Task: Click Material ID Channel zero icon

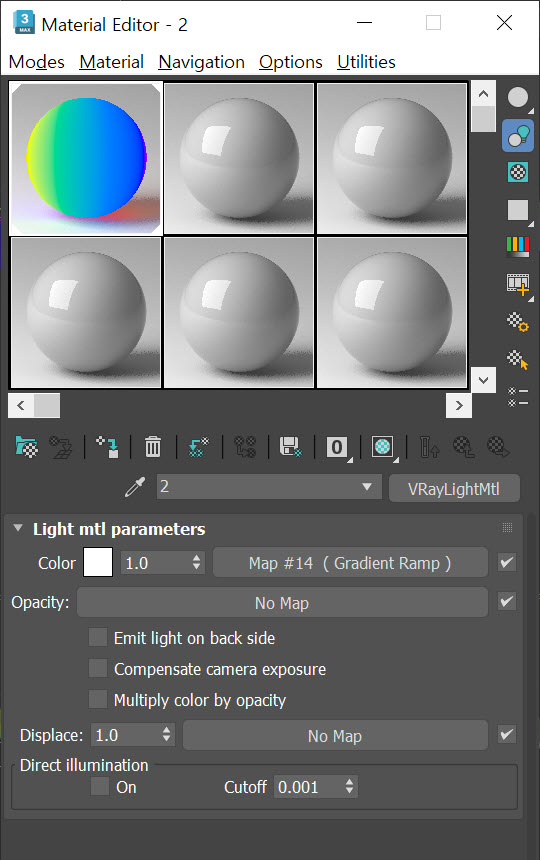Action: (337, 448)
